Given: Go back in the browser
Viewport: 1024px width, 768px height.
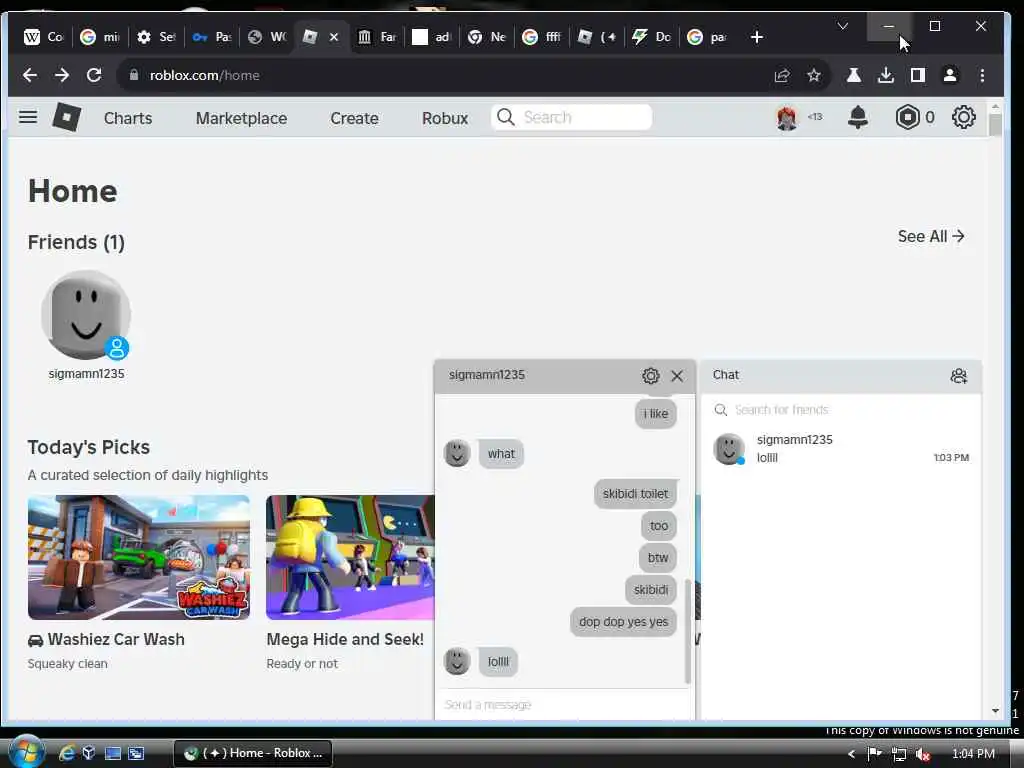Looking at the screenshot, I should [29, 75].
